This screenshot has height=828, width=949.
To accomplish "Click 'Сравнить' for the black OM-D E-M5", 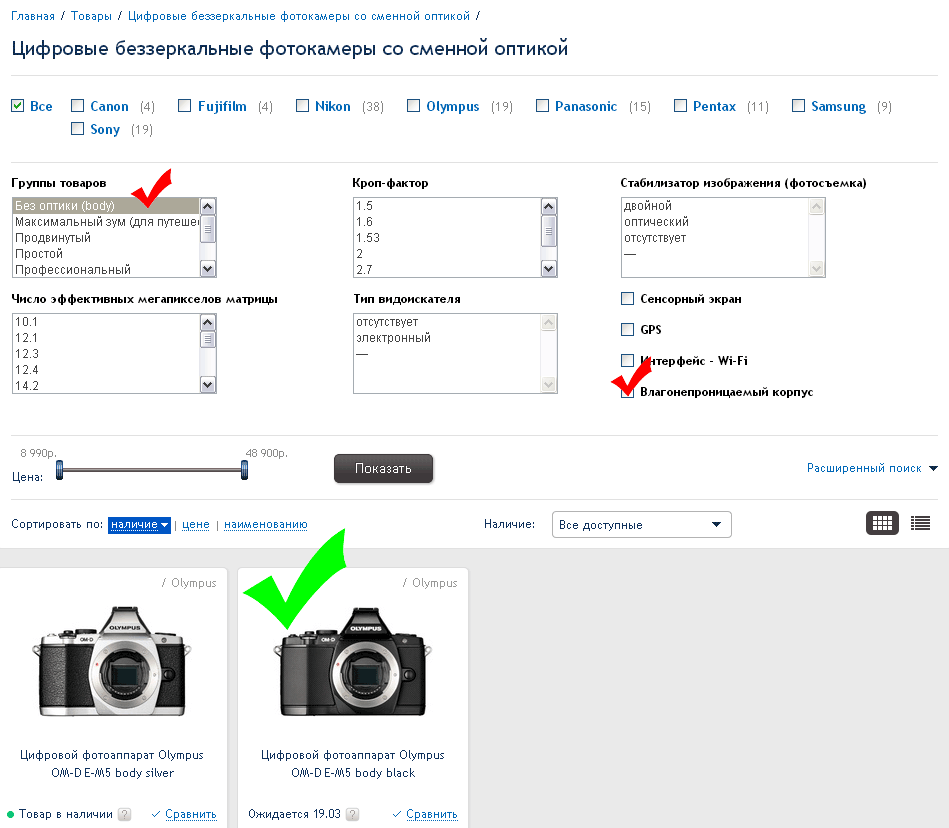I will click(x=432, y=814).
